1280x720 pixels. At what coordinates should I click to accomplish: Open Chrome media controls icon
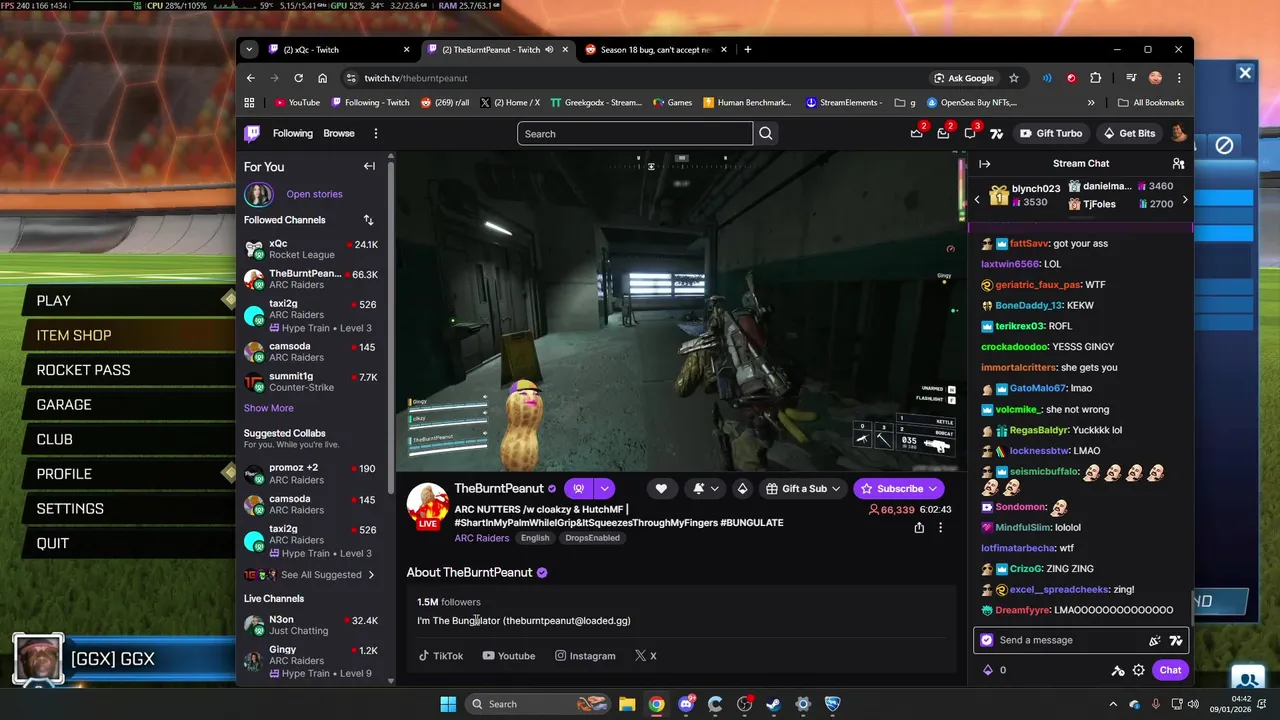(1131, 78)
